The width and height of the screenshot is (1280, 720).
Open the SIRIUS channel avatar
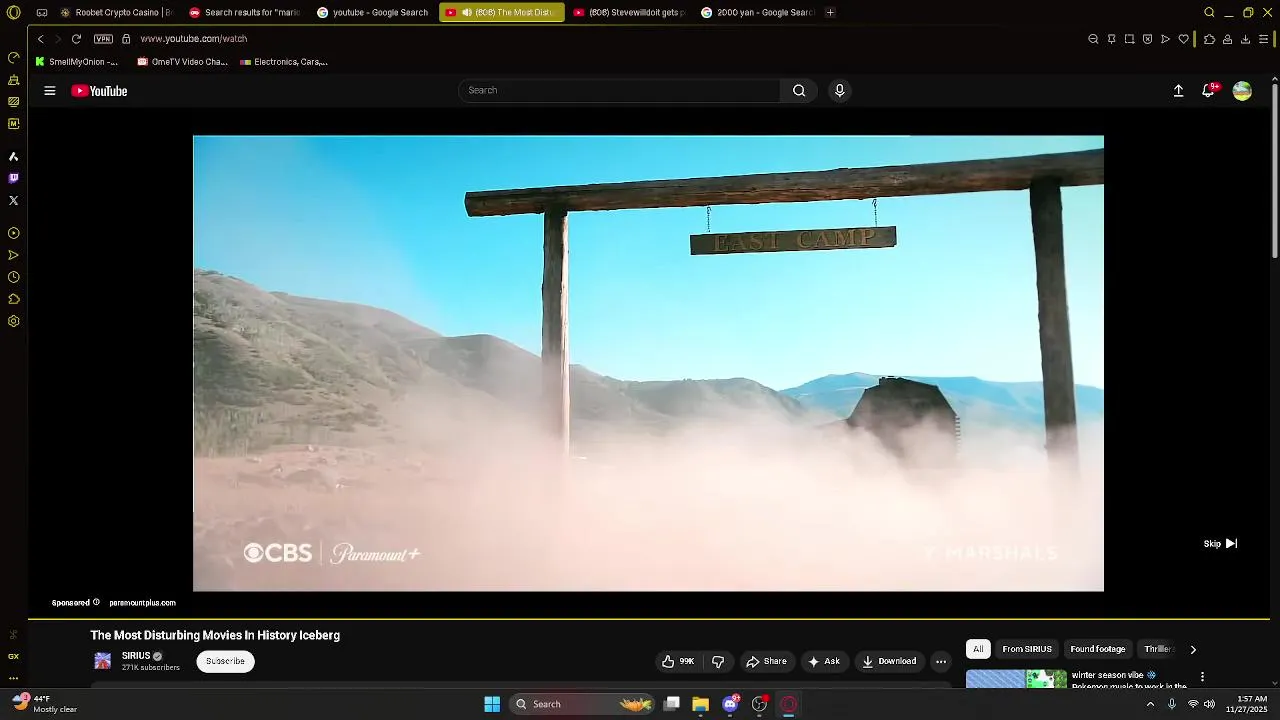pyautogui.click(x=103, y=661)
